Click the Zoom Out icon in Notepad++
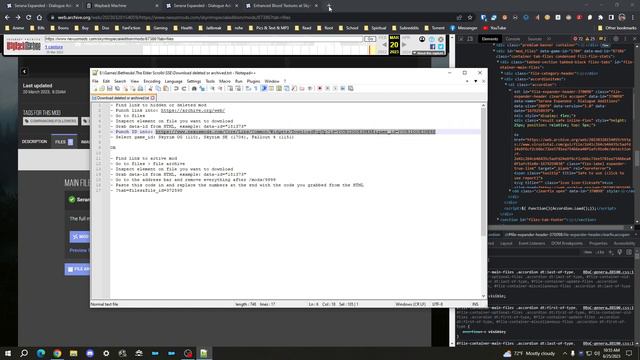This screenshot has height=360, width=640. [x=220, y=88]
